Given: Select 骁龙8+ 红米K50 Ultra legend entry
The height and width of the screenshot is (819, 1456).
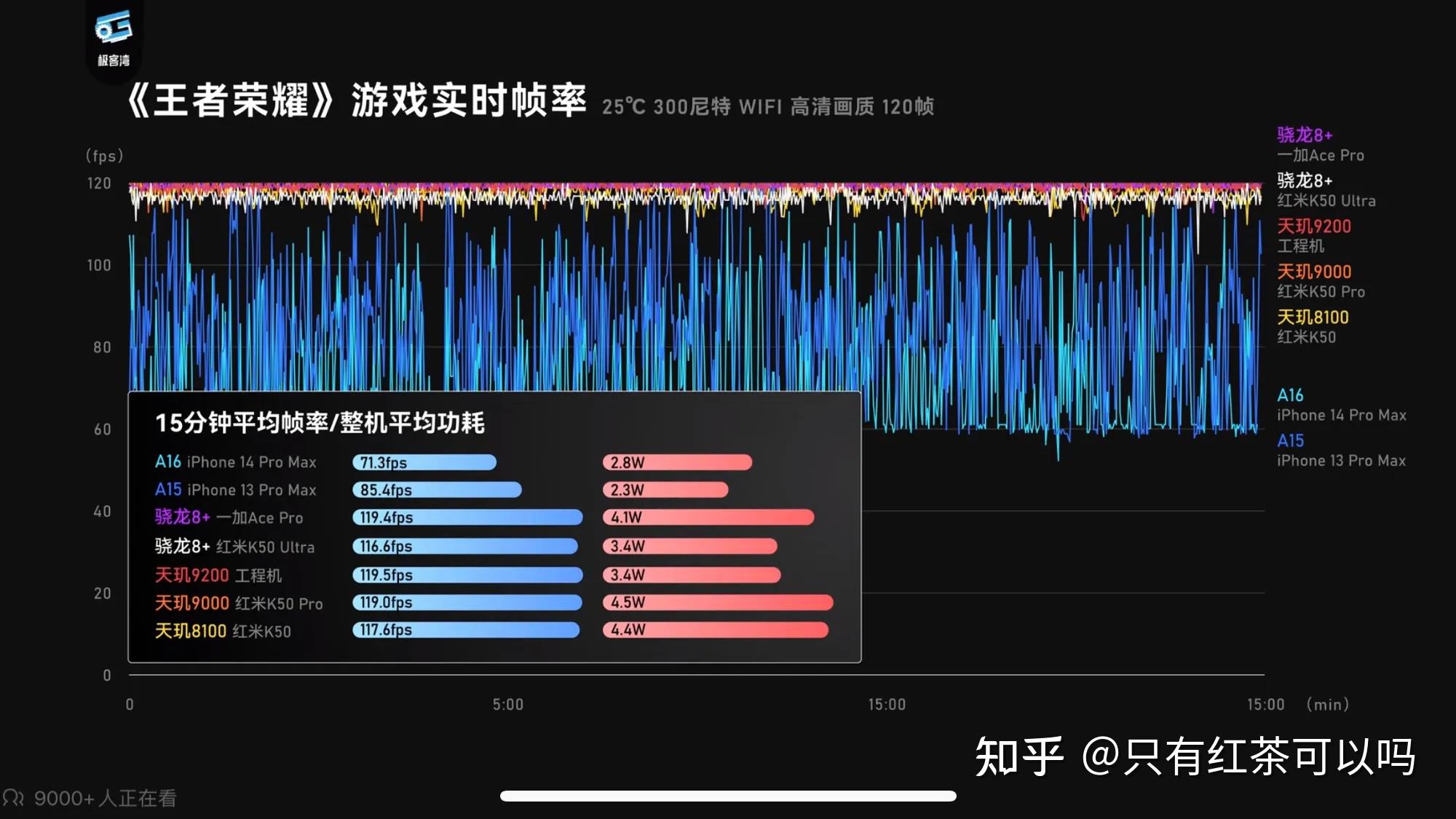Looking at the screenshot, I should pos(1326,190).
